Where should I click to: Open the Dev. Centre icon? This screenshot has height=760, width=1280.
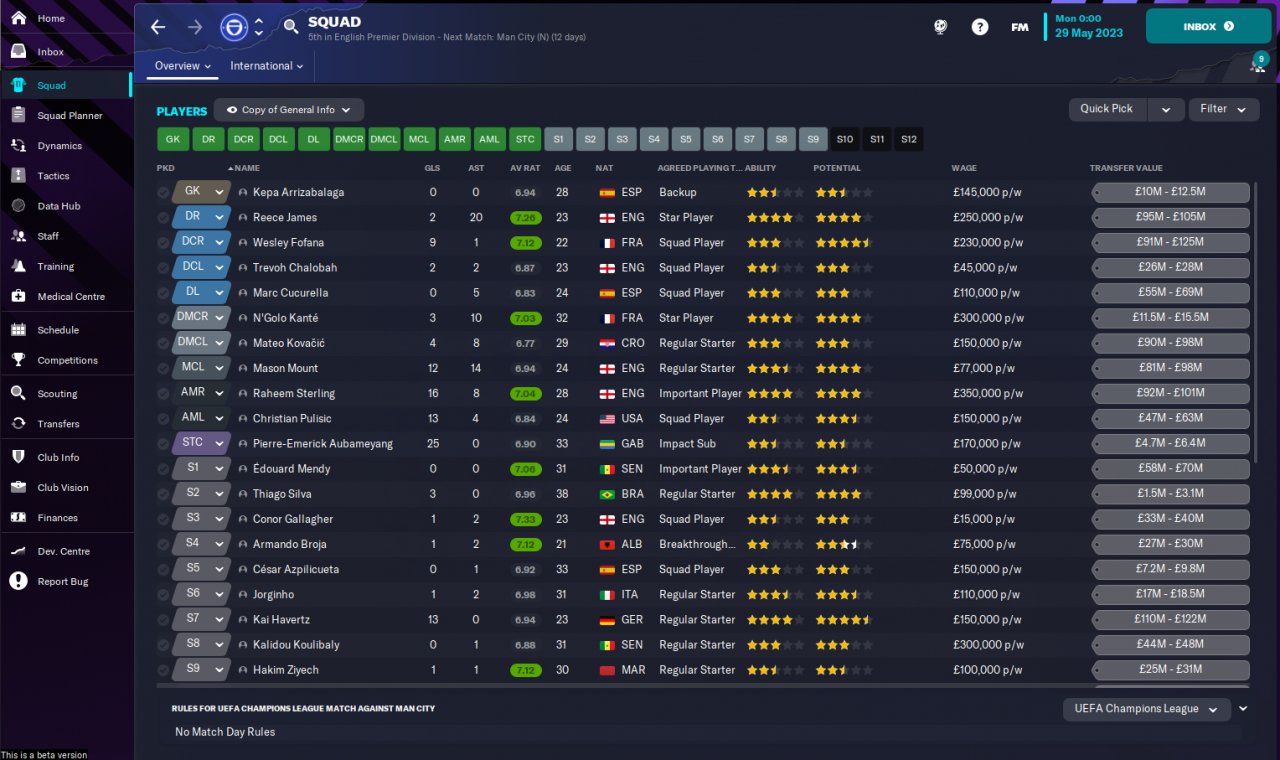(18, 551)
